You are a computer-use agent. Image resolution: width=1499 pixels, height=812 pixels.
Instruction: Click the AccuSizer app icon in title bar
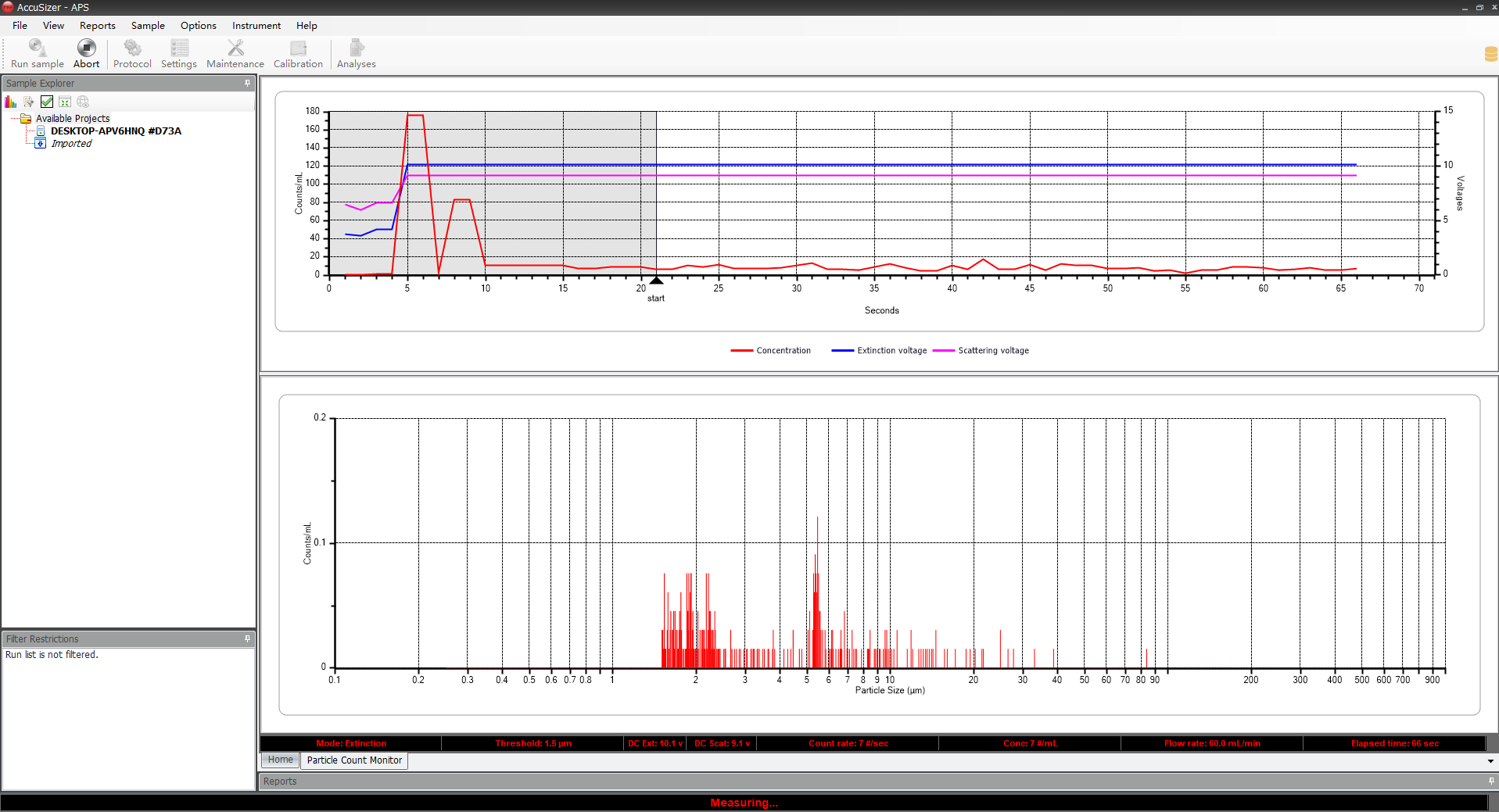tap(8, 7)
